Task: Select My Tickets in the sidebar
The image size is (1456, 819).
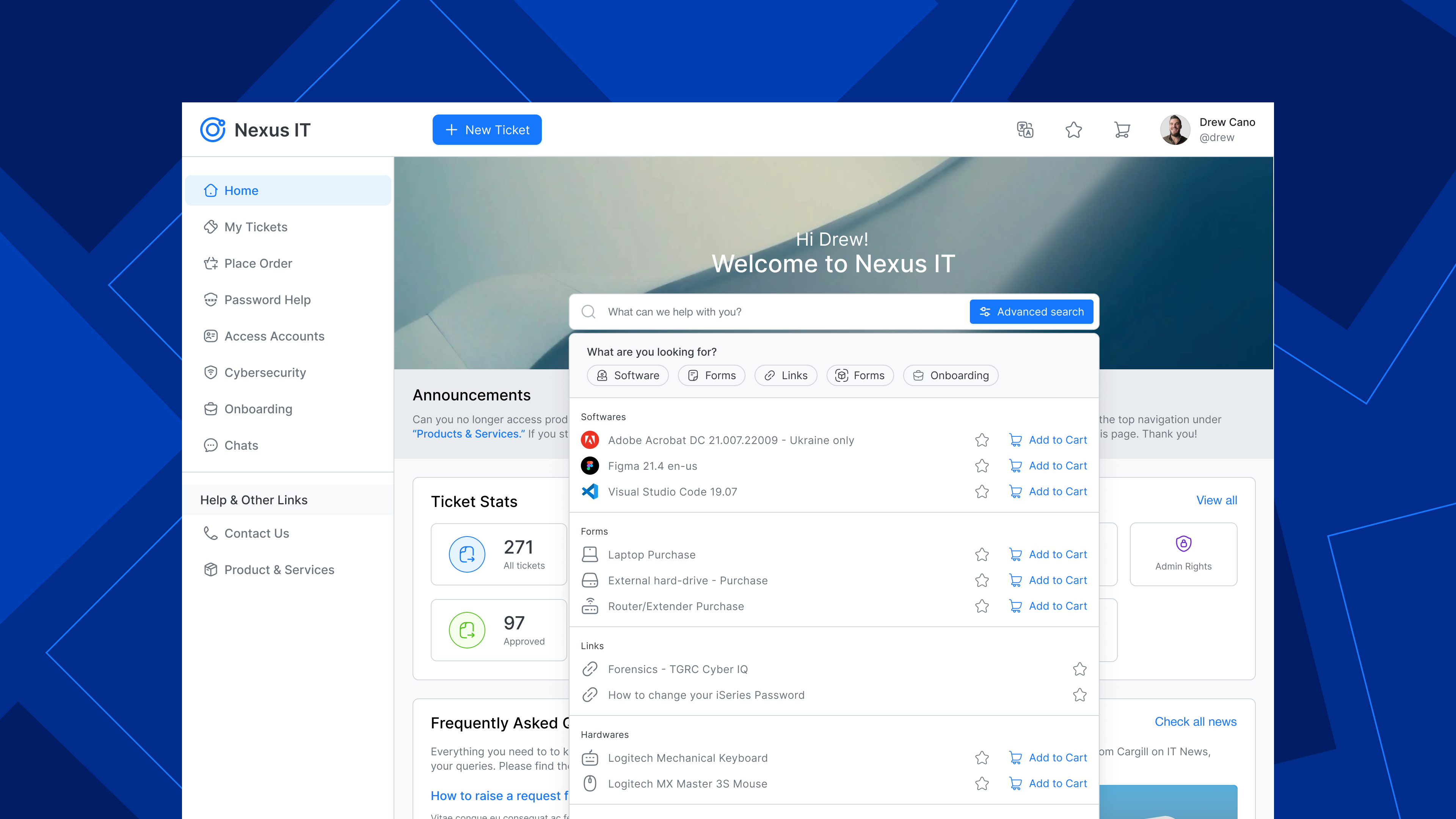Action: click(256, 227)
